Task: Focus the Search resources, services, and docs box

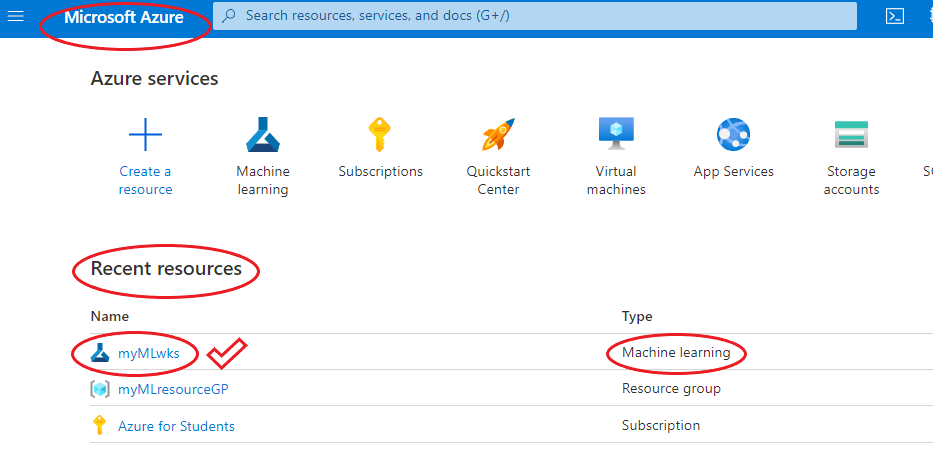Action: click(x=534, y=16)
